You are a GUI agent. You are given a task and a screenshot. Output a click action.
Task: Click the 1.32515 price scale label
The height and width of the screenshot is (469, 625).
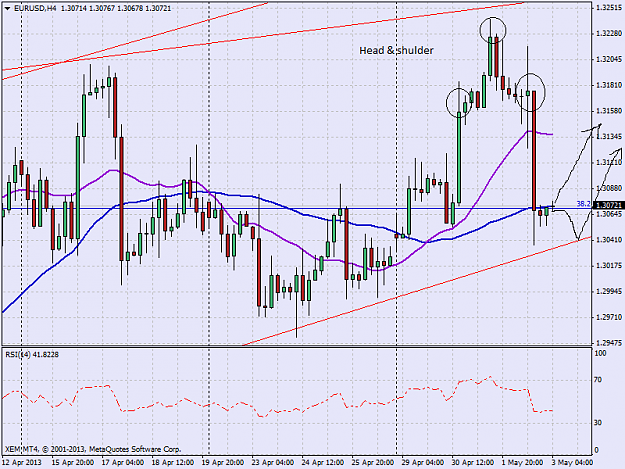[609, 8]
